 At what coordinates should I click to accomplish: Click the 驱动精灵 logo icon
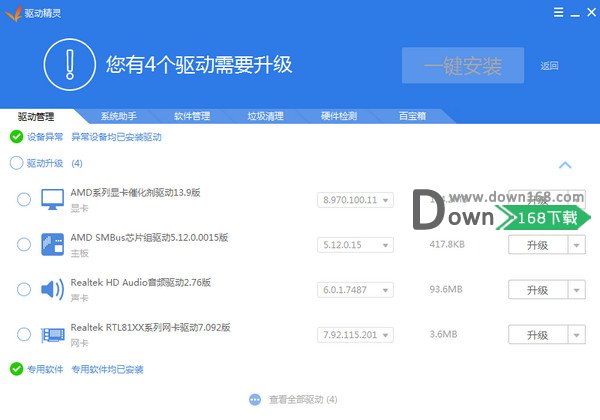click(x=13, y=13)
